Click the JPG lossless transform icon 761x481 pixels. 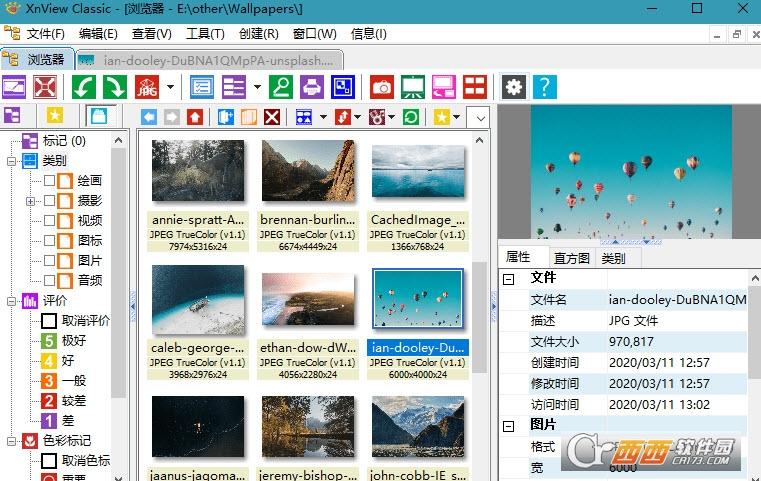pos(149,87)
